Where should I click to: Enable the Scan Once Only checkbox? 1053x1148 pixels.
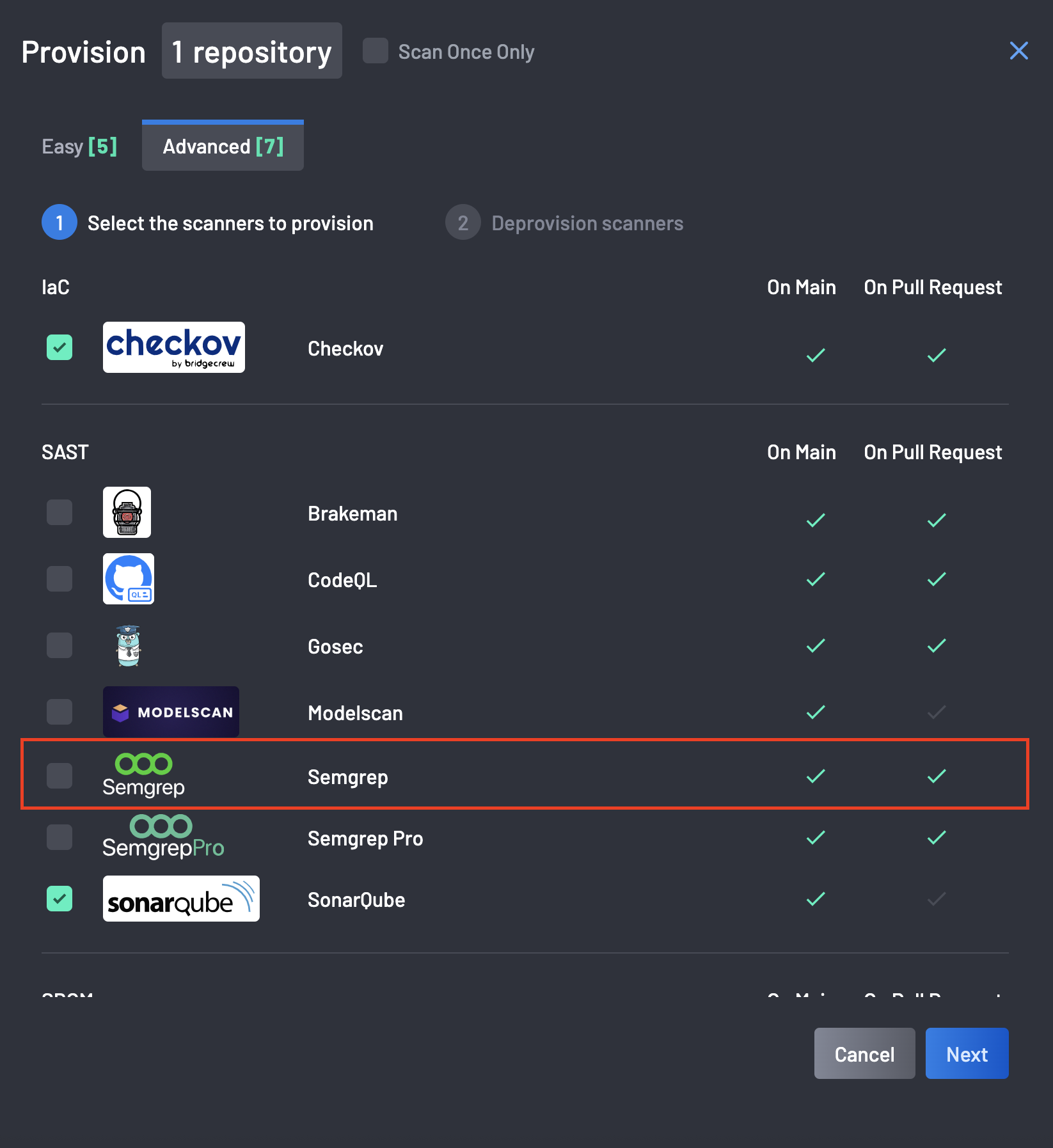point(376,51)
